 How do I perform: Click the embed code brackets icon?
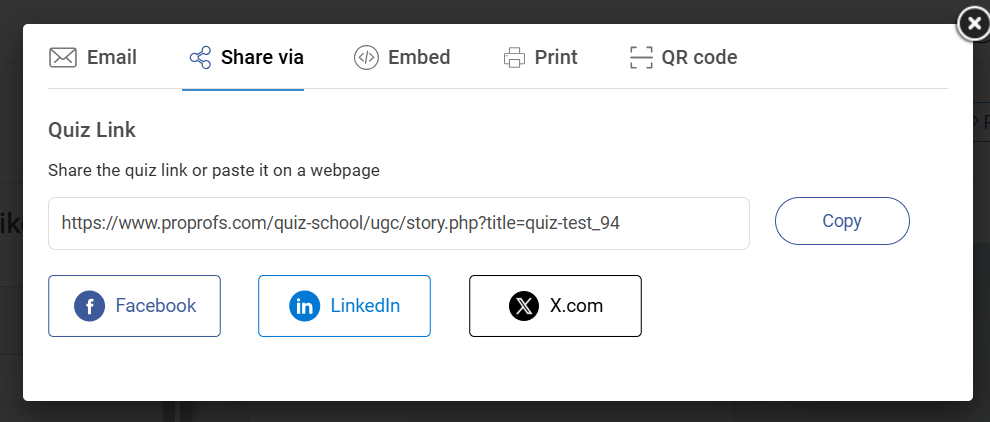[x=366, y=57]
